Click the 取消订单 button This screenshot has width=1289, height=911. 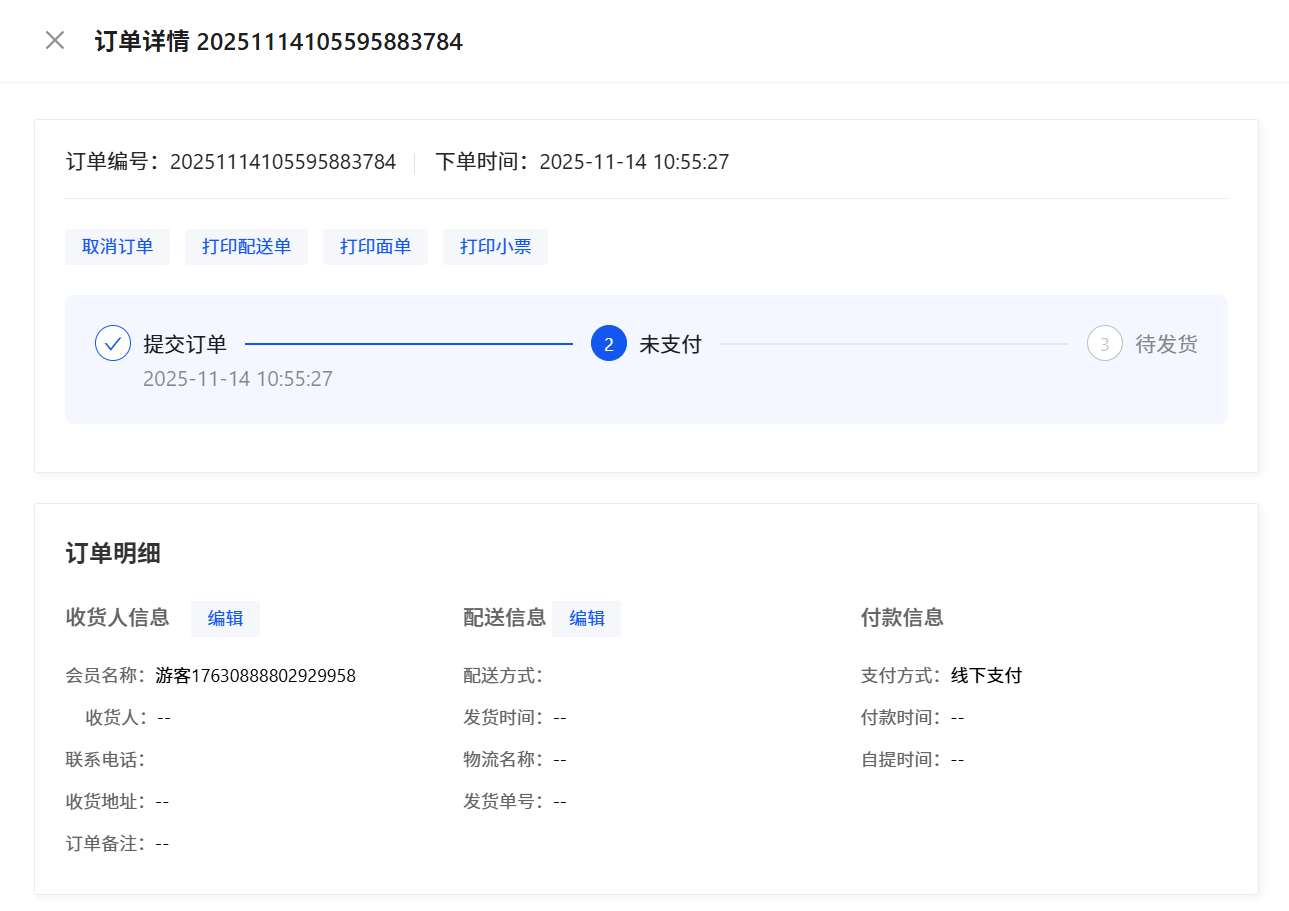tap(117, 247)
